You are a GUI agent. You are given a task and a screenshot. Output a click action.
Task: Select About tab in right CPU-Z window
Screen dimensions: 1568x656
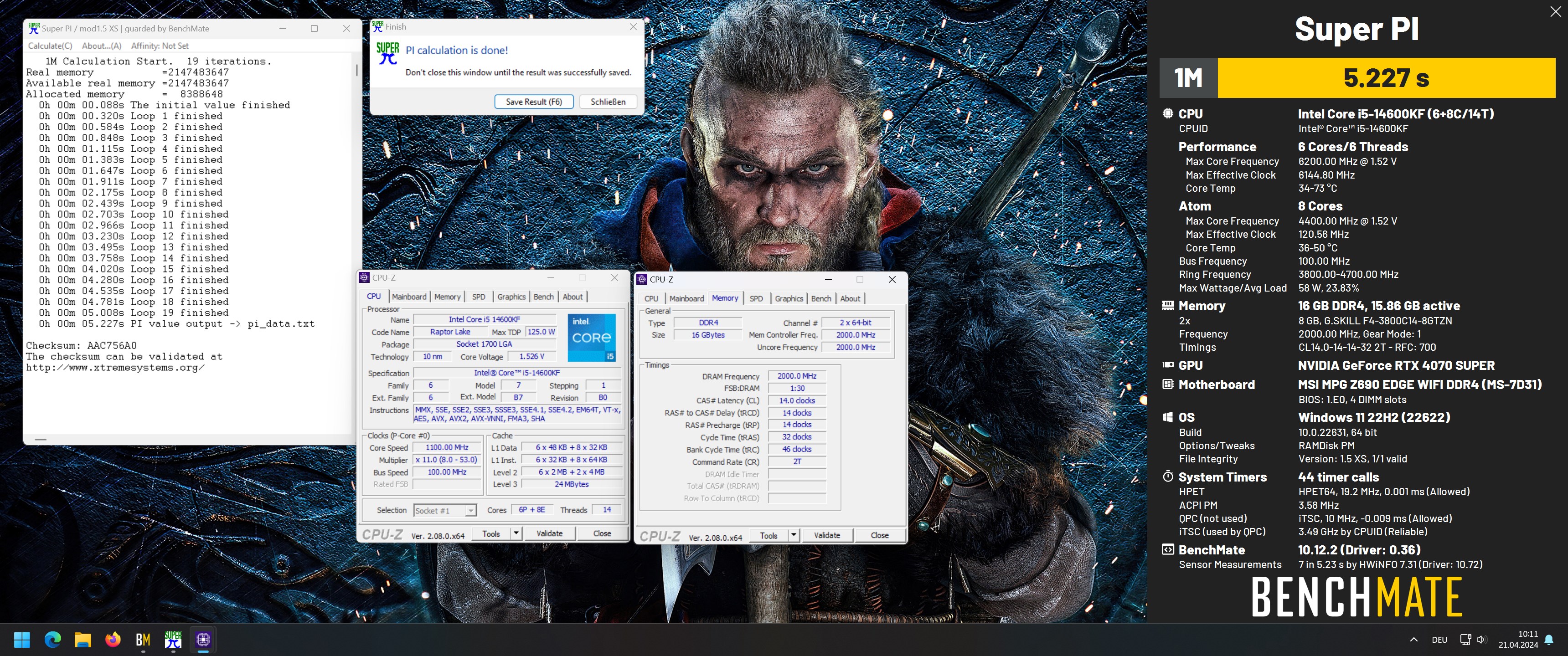click(x=851, y=298)
